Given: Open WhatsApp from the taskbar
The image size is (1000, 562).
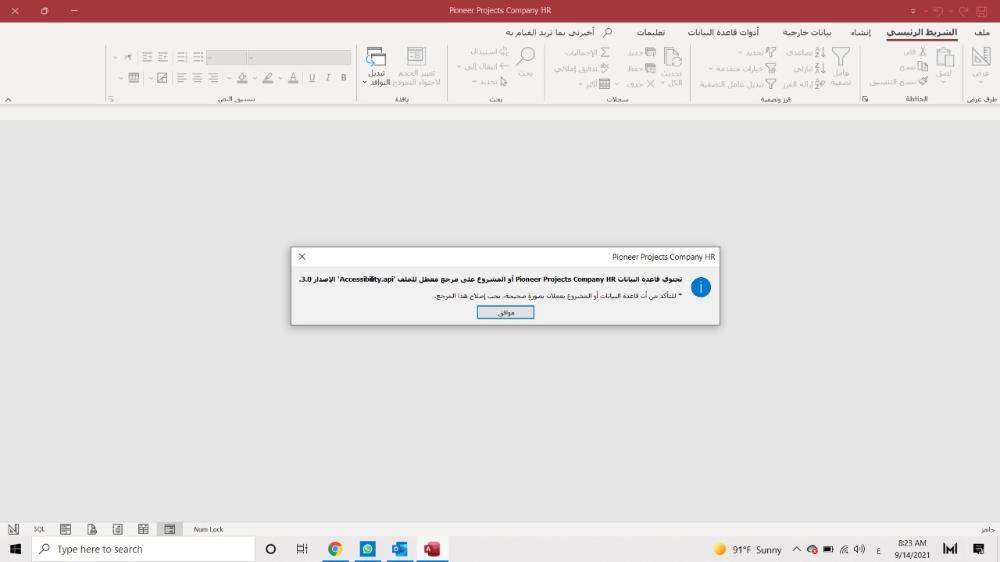Looking at the screenshot, I should coord(367,549).
